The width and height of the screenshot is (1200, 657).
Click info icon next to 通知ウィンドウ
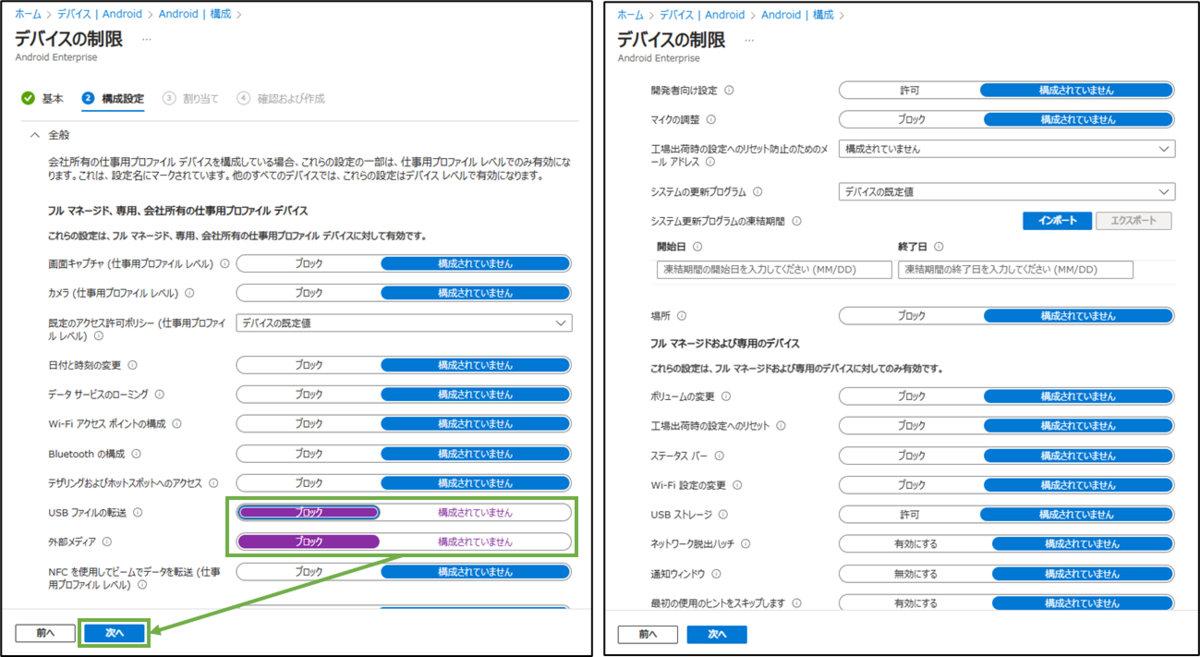(x=717, y=574)
